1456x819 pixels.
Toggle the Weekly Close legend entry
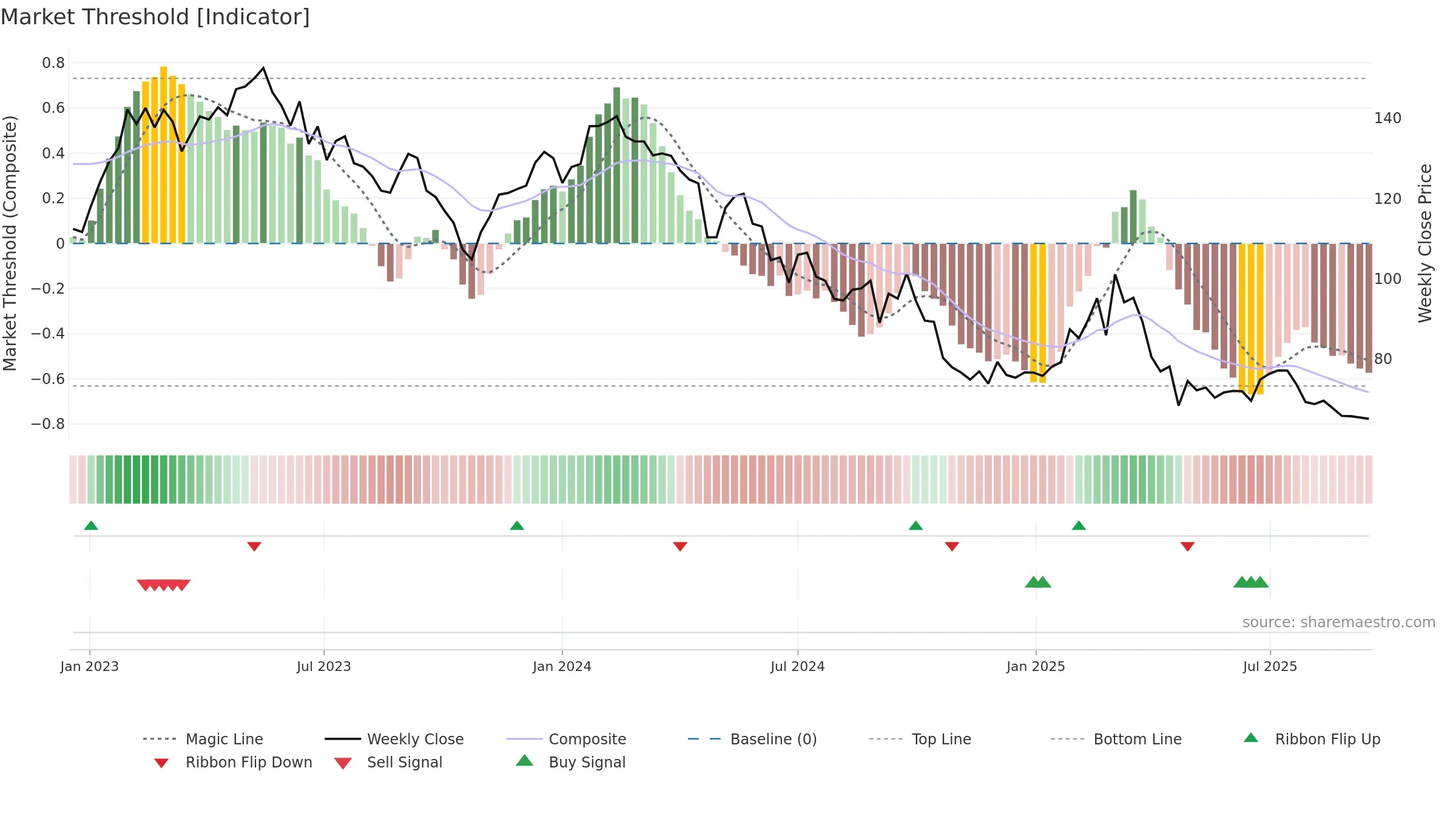tap(394, 739)
